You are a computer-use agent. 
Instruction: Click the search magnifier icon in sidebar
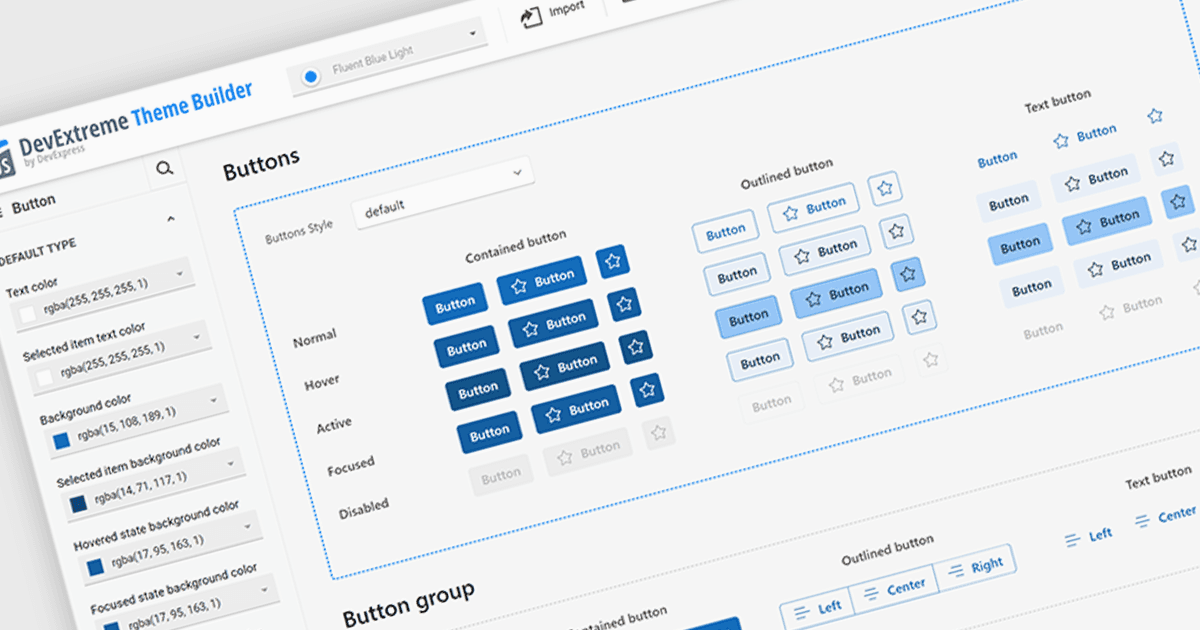click(165, 169)
